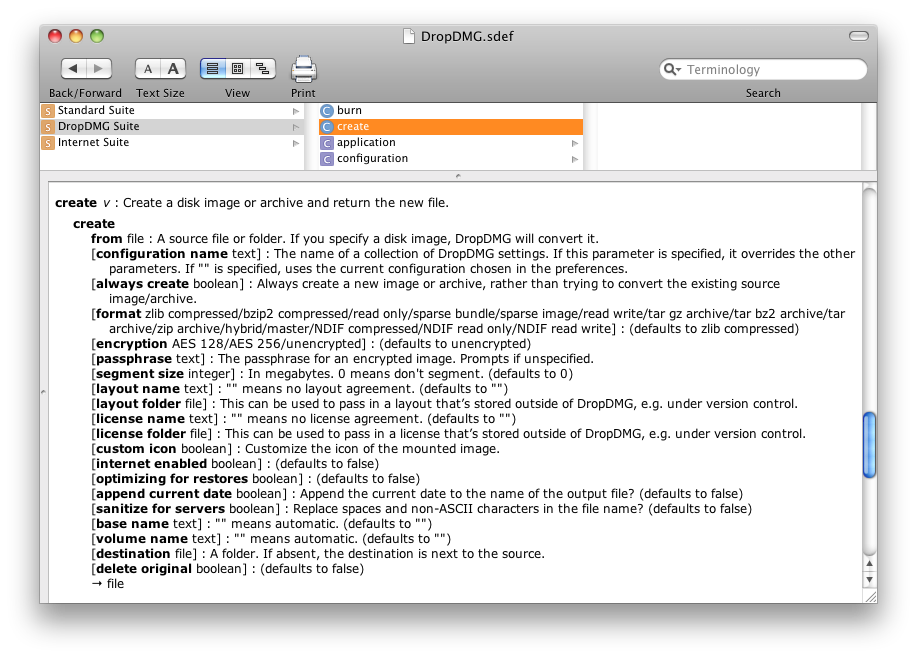Click the bold 'volume name' parameter

coord(142,539)
